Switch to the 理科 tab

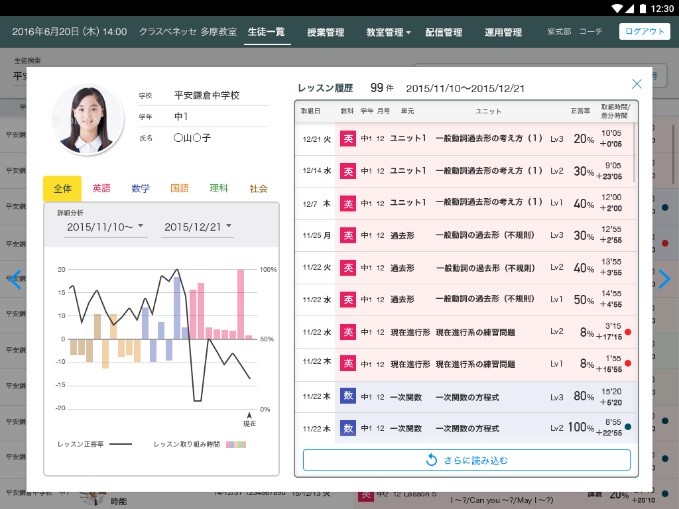tap(219, 188)
